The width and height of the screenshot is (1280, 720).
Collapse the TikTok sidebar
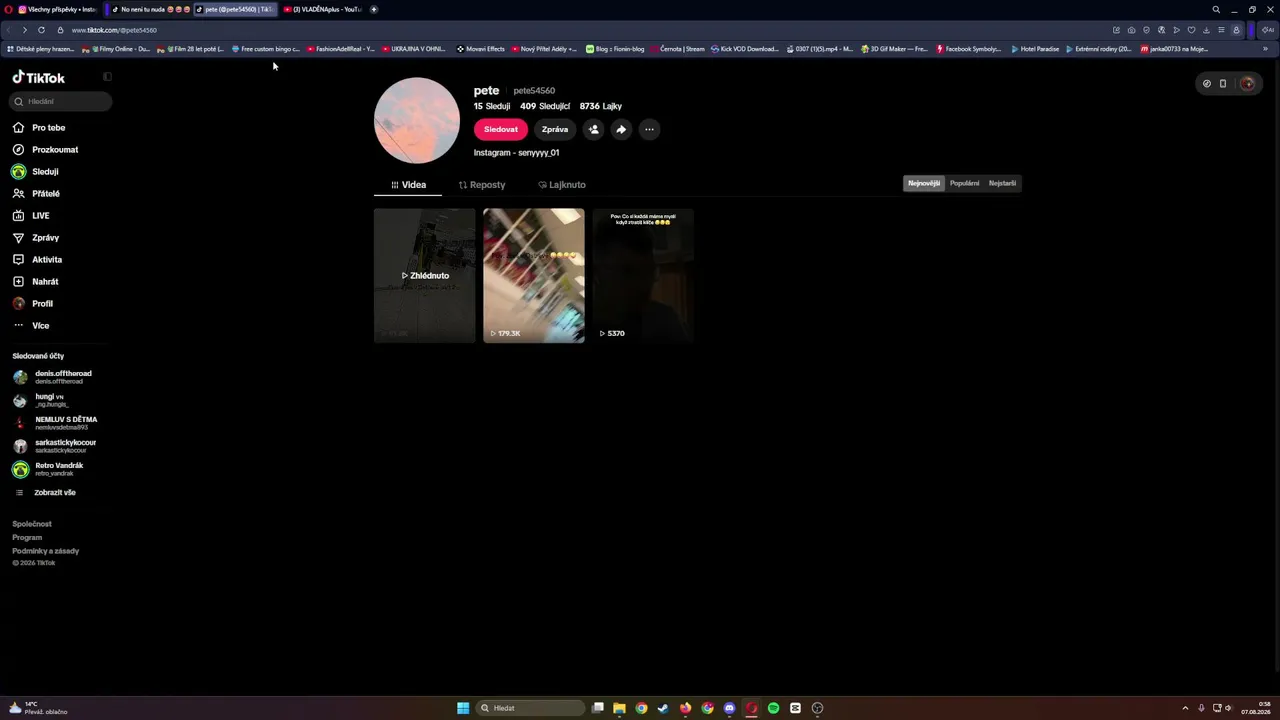(x=107, y=77)
